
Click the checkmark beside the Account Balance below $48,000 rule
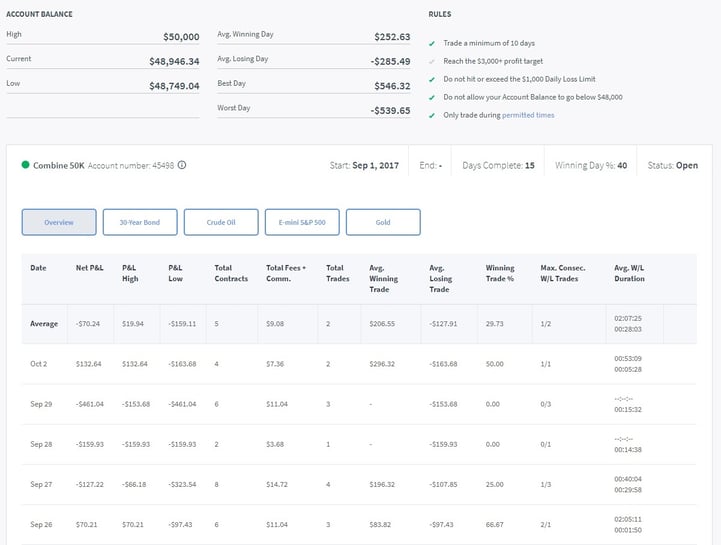(x=432, y=98)
